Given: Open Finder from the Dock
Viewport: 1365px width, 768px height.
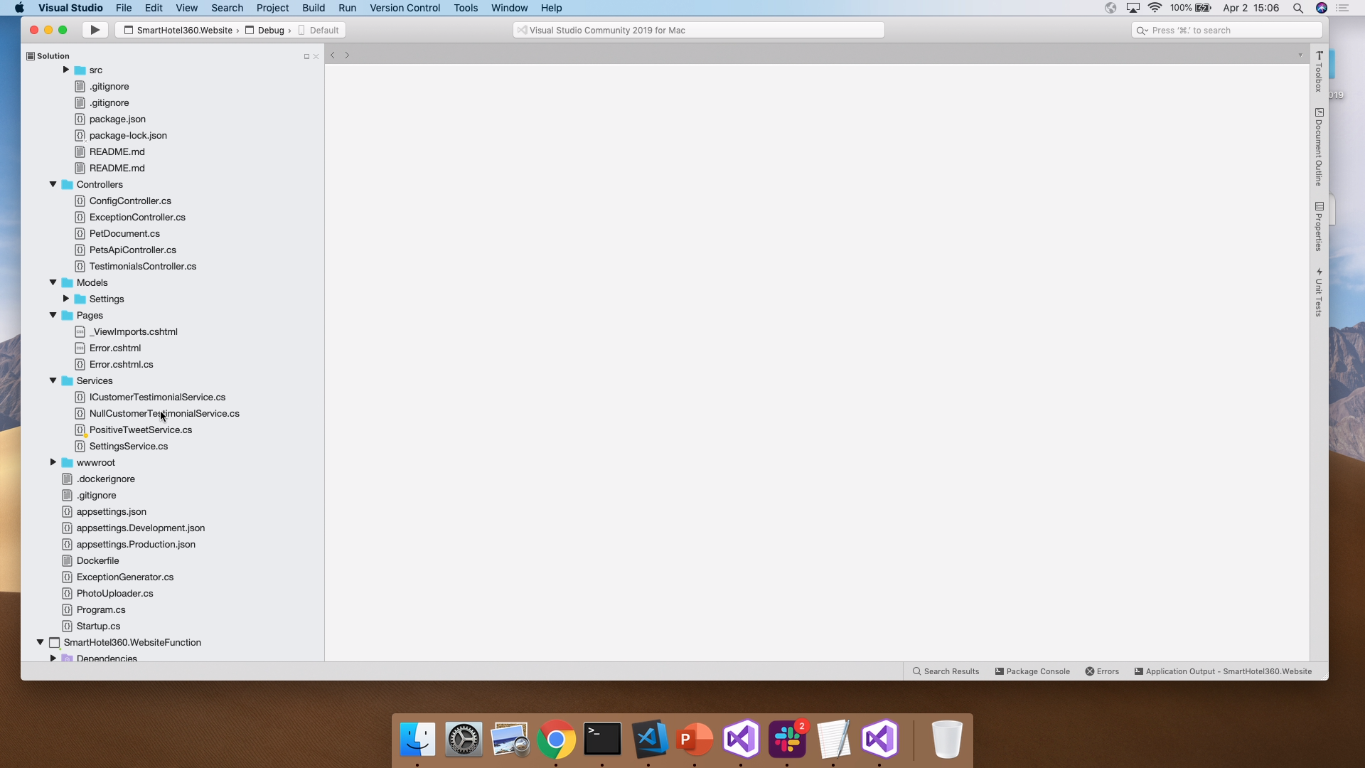Looking at the screenshot, I should pyautogui.click(x=418, y=740).
